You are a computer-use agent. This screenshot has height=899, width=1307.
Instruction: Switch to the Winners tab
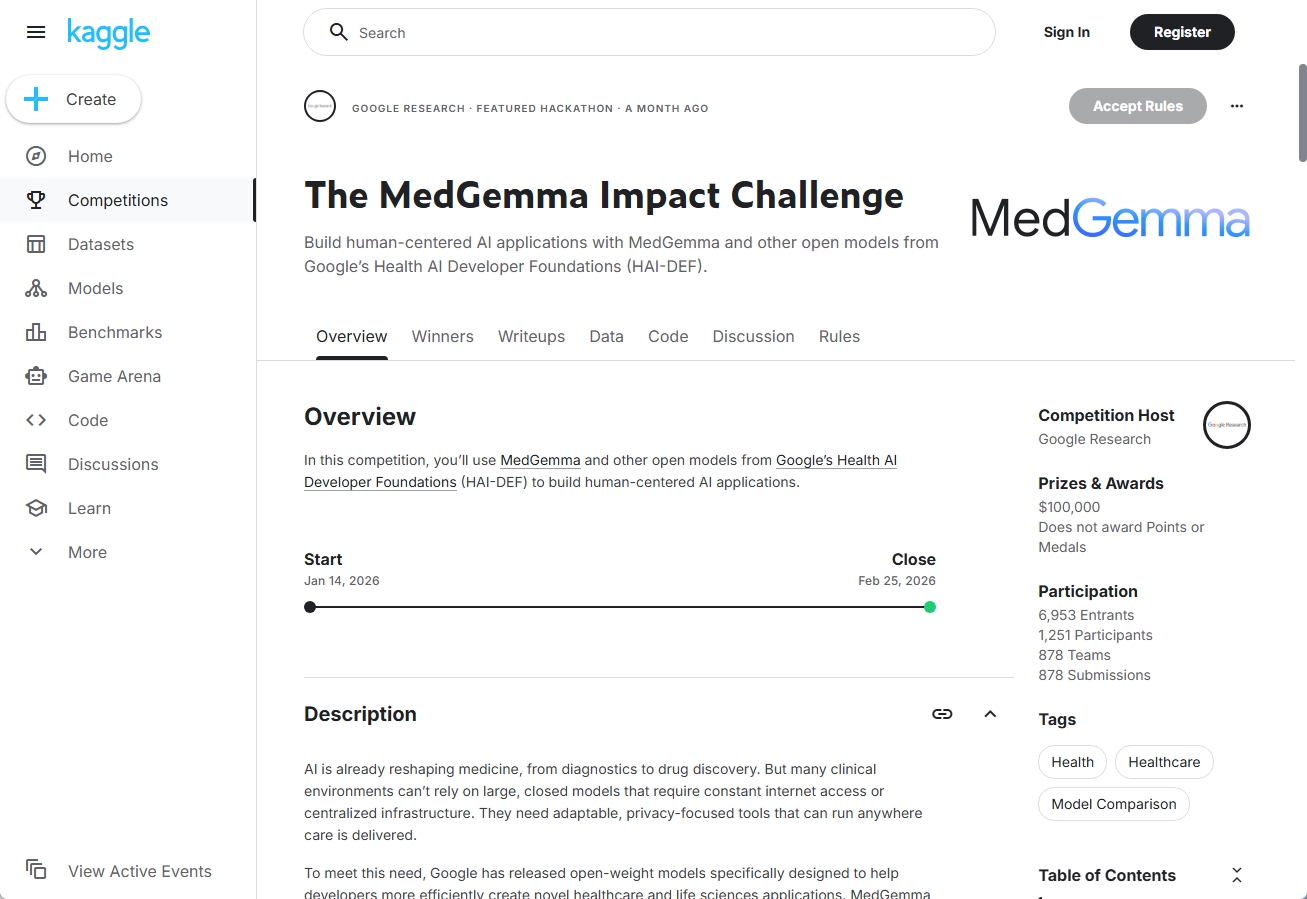click(442, 336)
